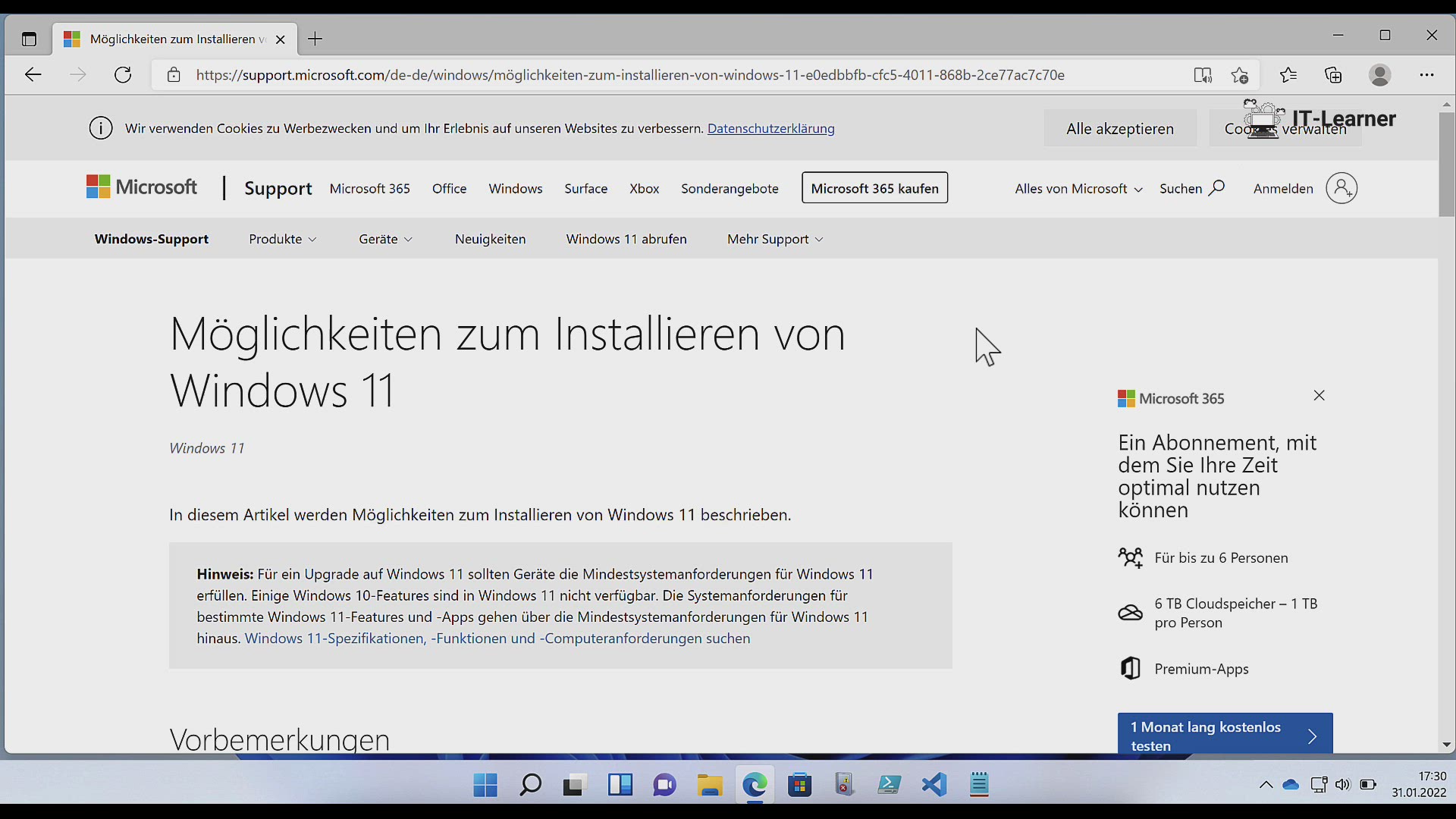Click the Anmelden account icon
The image size is (1456, 819).
1341,188
